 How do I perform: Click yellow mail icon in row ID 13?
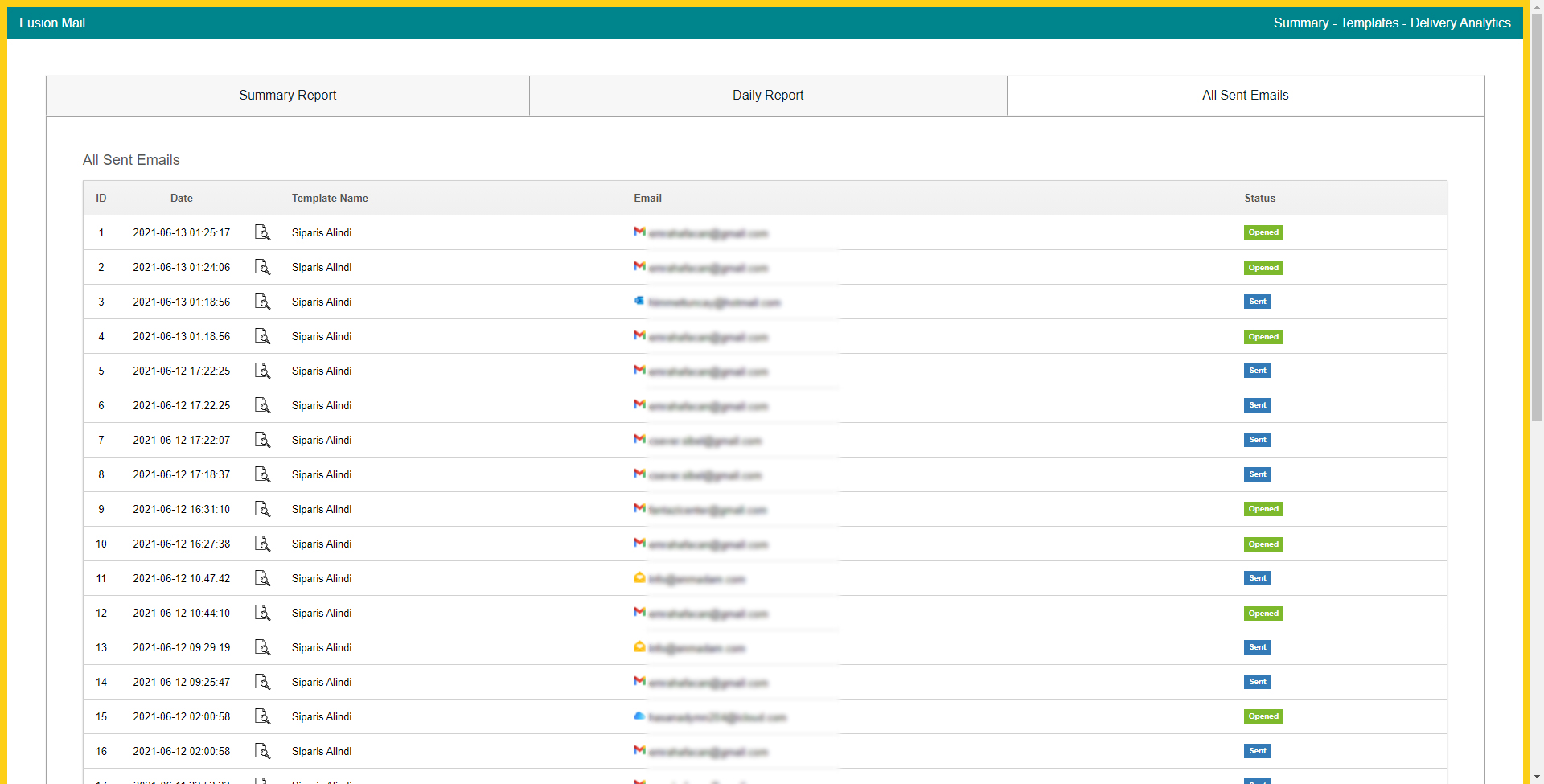tap(639, 646)
